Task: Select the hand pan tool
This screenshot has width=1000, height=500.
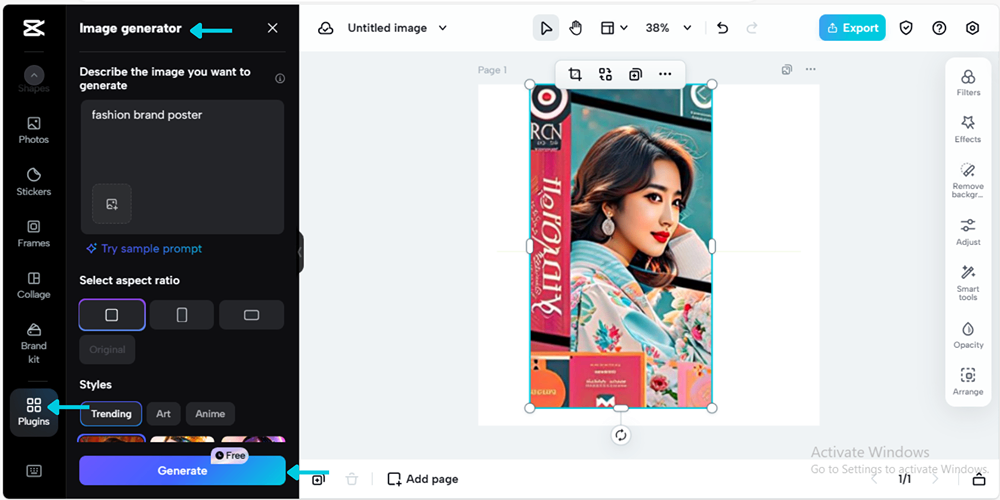Action: coord(576,28)
